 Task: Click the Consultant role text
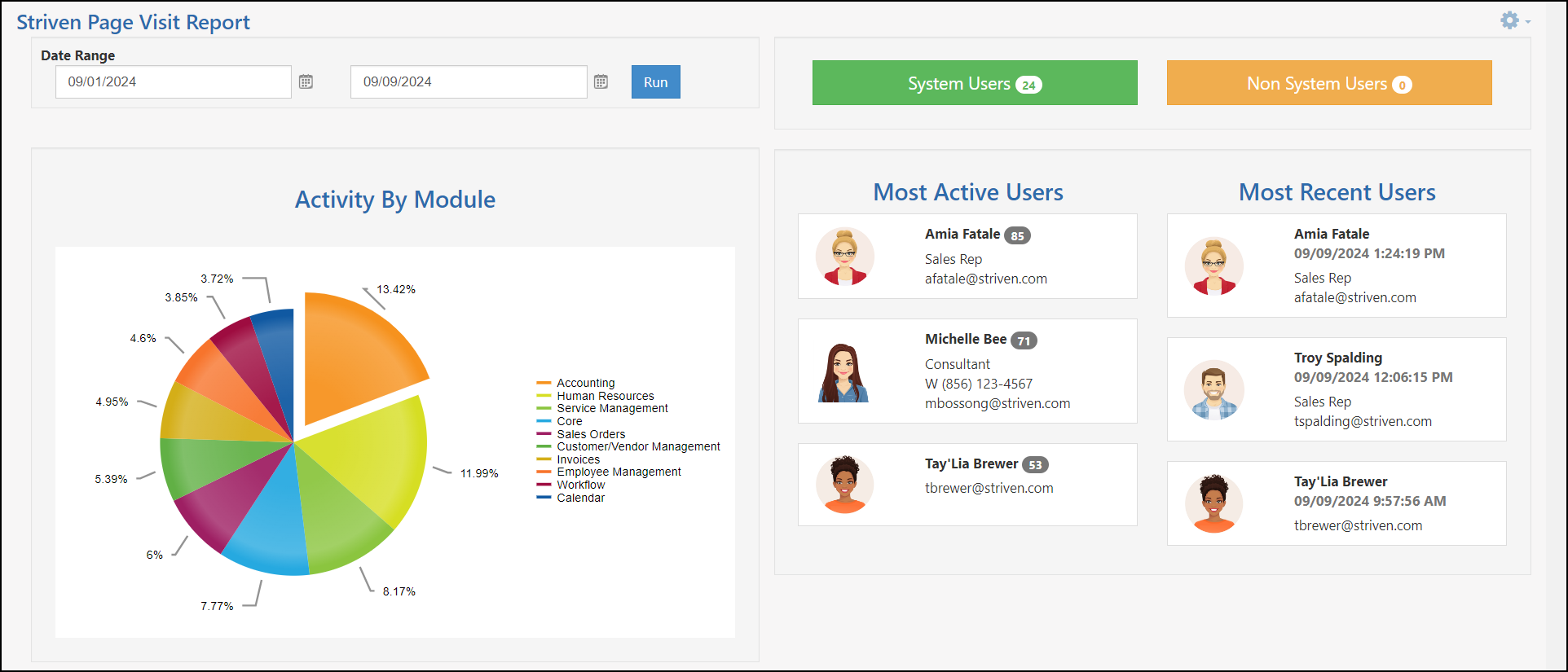[958, 364]
